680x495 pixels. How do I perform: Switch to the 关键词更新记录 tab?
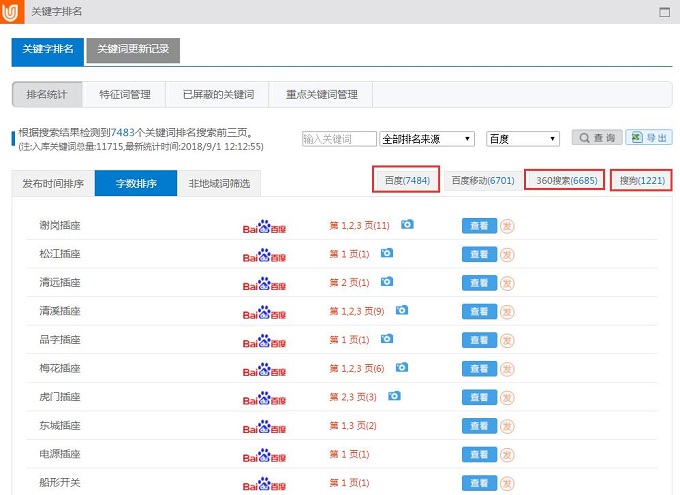133,49
